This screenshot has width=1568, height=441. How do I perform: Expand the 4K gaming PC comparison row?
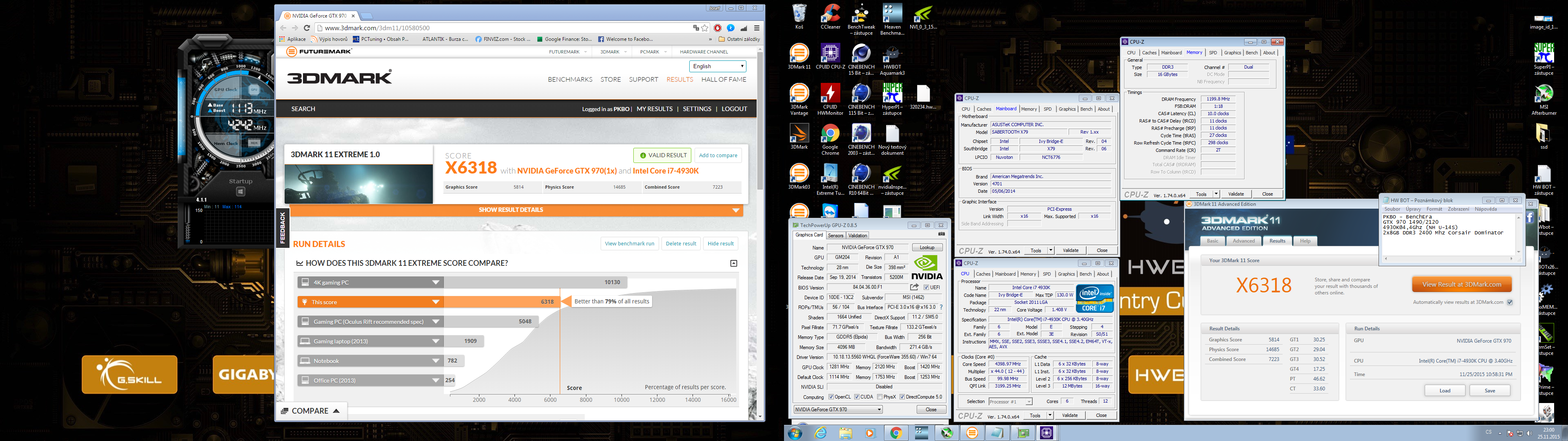(x=370, y=282)
